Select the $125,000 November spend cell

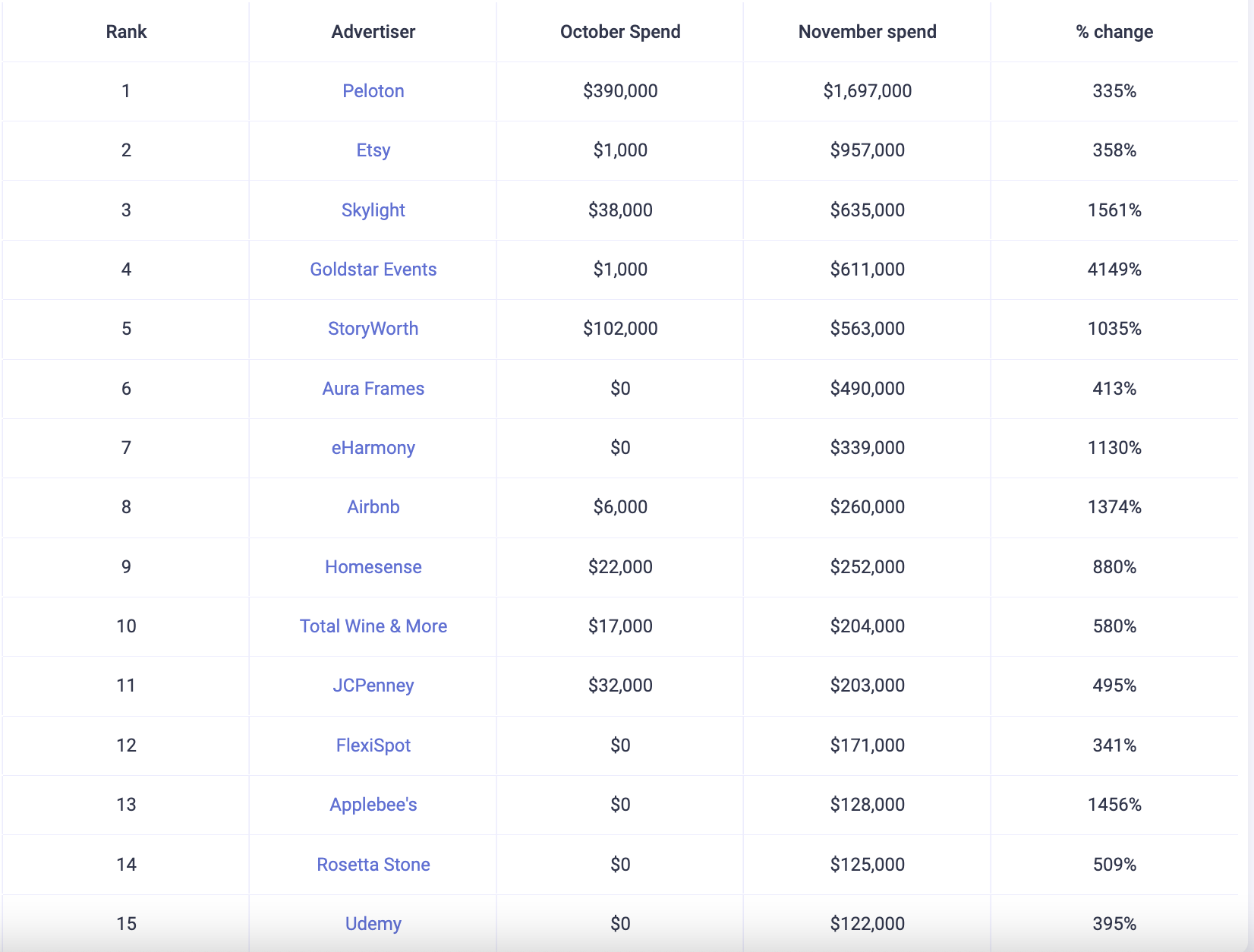(868, 865)
